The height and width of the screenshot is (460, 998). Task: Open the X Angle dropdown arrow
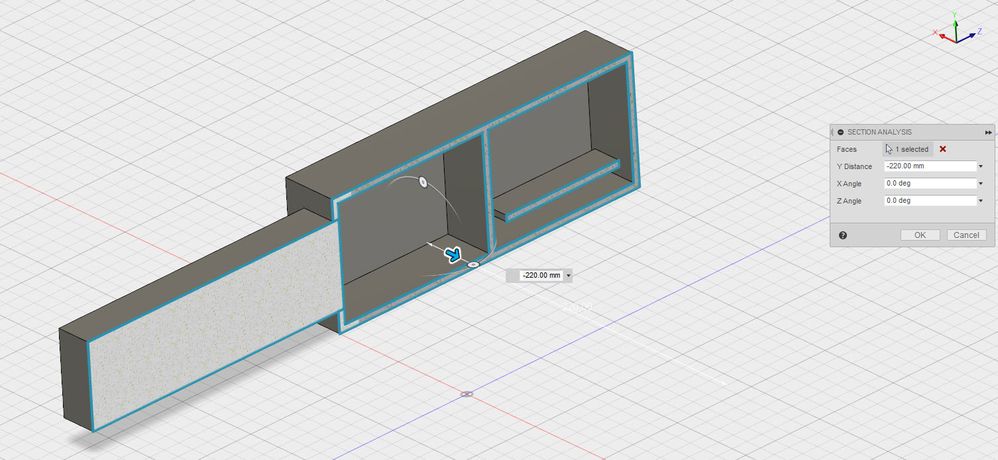[981, 184]
